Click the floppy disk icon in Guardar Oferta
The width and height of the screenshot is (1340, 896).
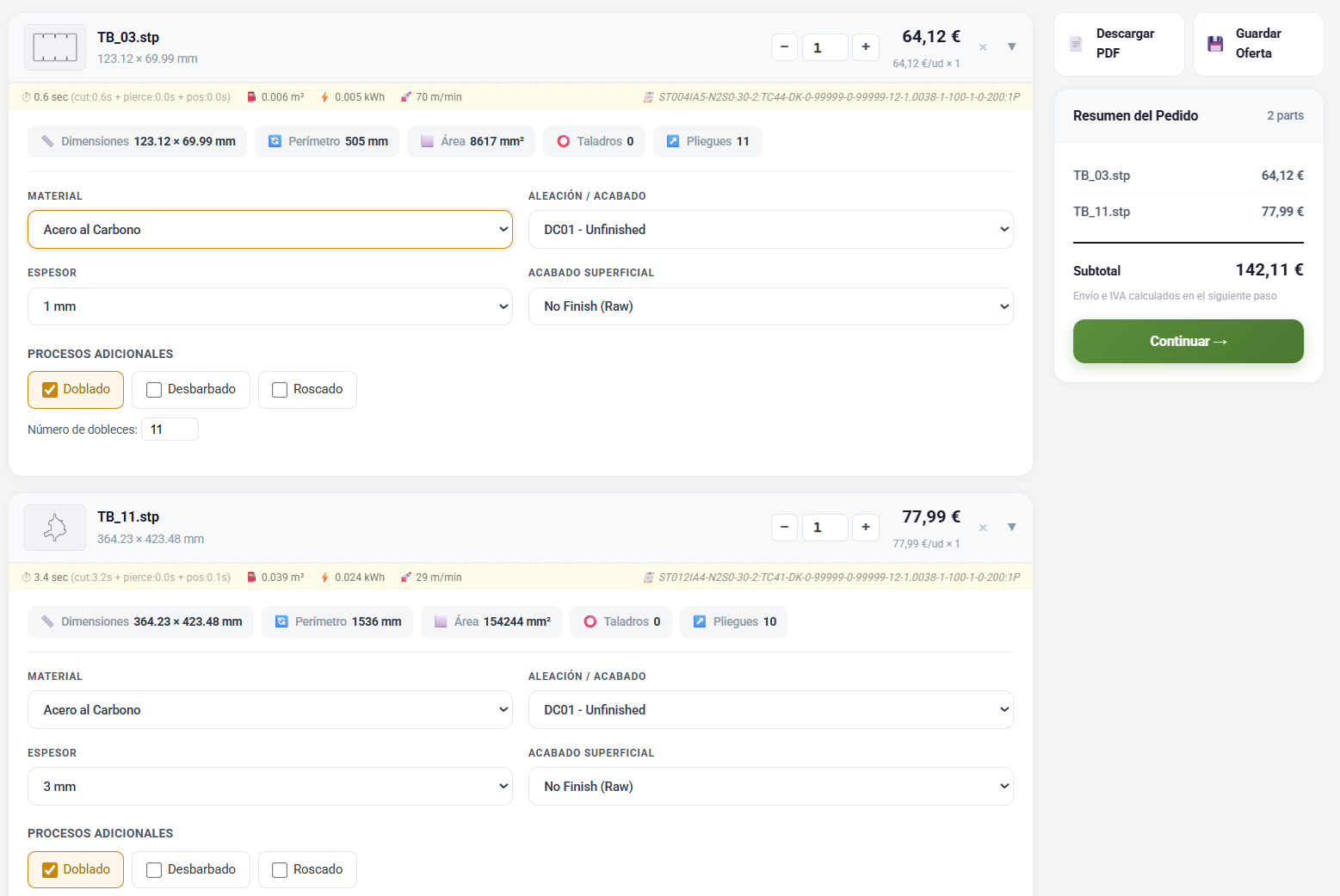[1215, 43]
